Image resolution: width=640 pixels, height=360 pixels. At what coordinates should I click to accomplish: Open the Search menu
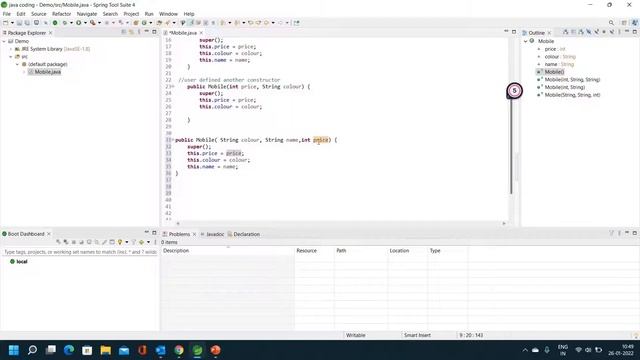click(x=110, y=14)
